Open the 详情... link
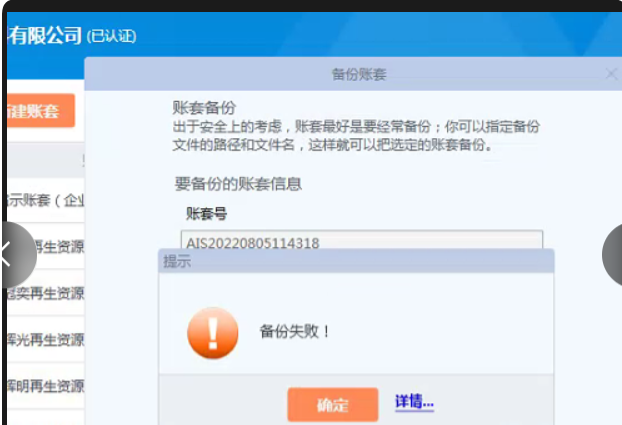The image size is (622, 425). [414, 403]
